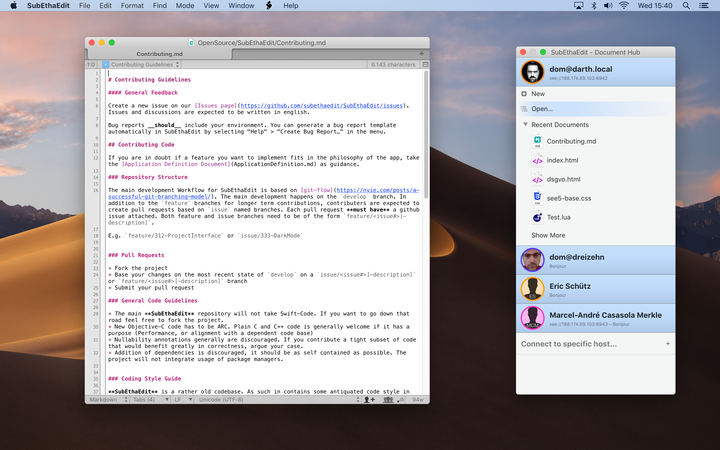Click the editor's vertical scrollbar
Image resolution: width=720 pixels, height=450 pixels.
[426, 134]
